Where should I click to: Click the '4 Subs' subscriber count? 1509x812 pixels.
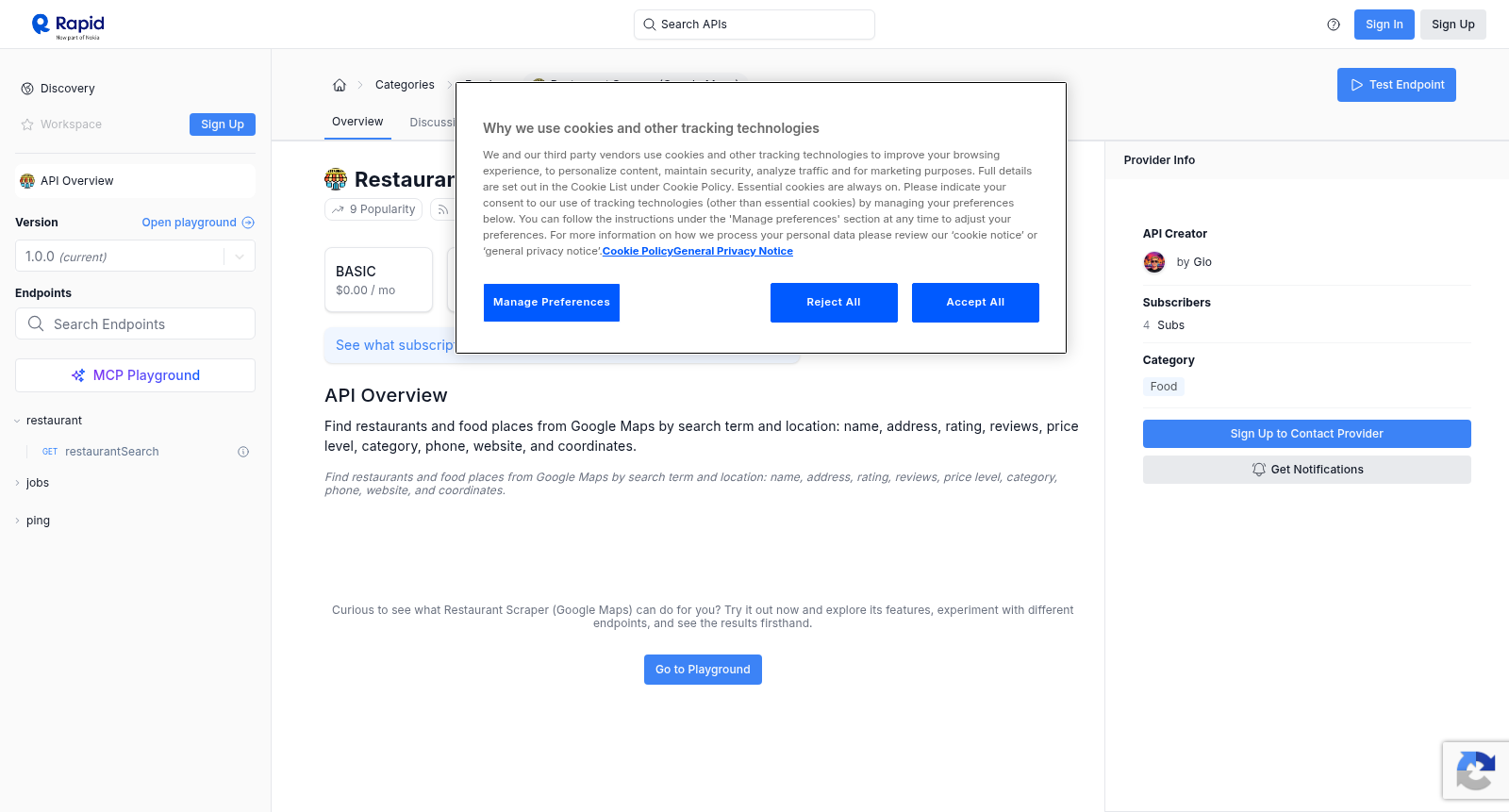tap(1164, 325)
